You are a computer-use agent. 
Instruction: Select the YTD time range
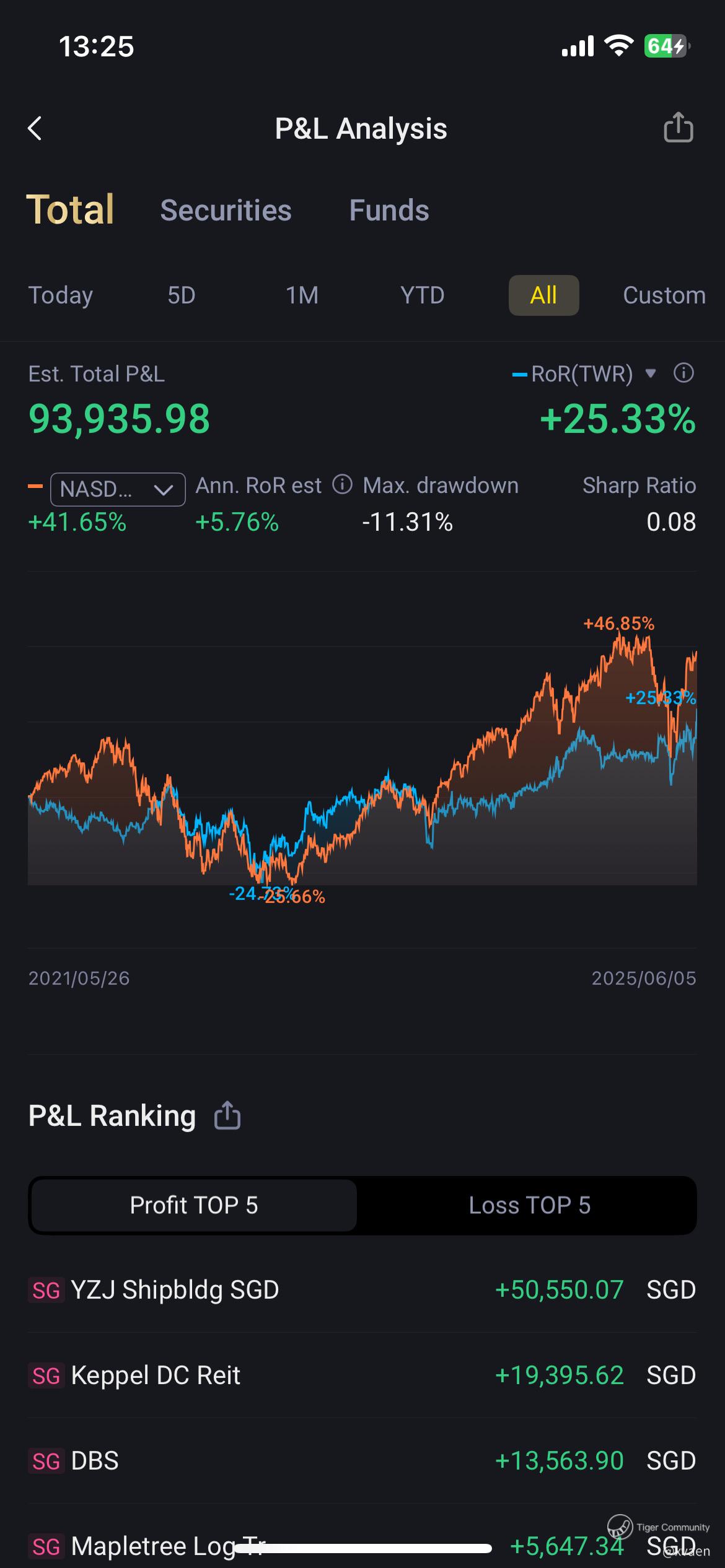point(422,295)
